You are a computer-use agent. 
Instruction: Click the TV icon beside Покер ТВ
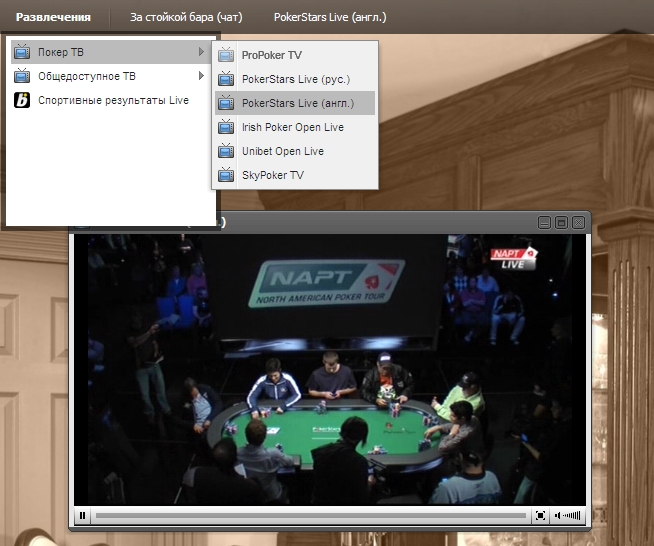pos(22,52)
